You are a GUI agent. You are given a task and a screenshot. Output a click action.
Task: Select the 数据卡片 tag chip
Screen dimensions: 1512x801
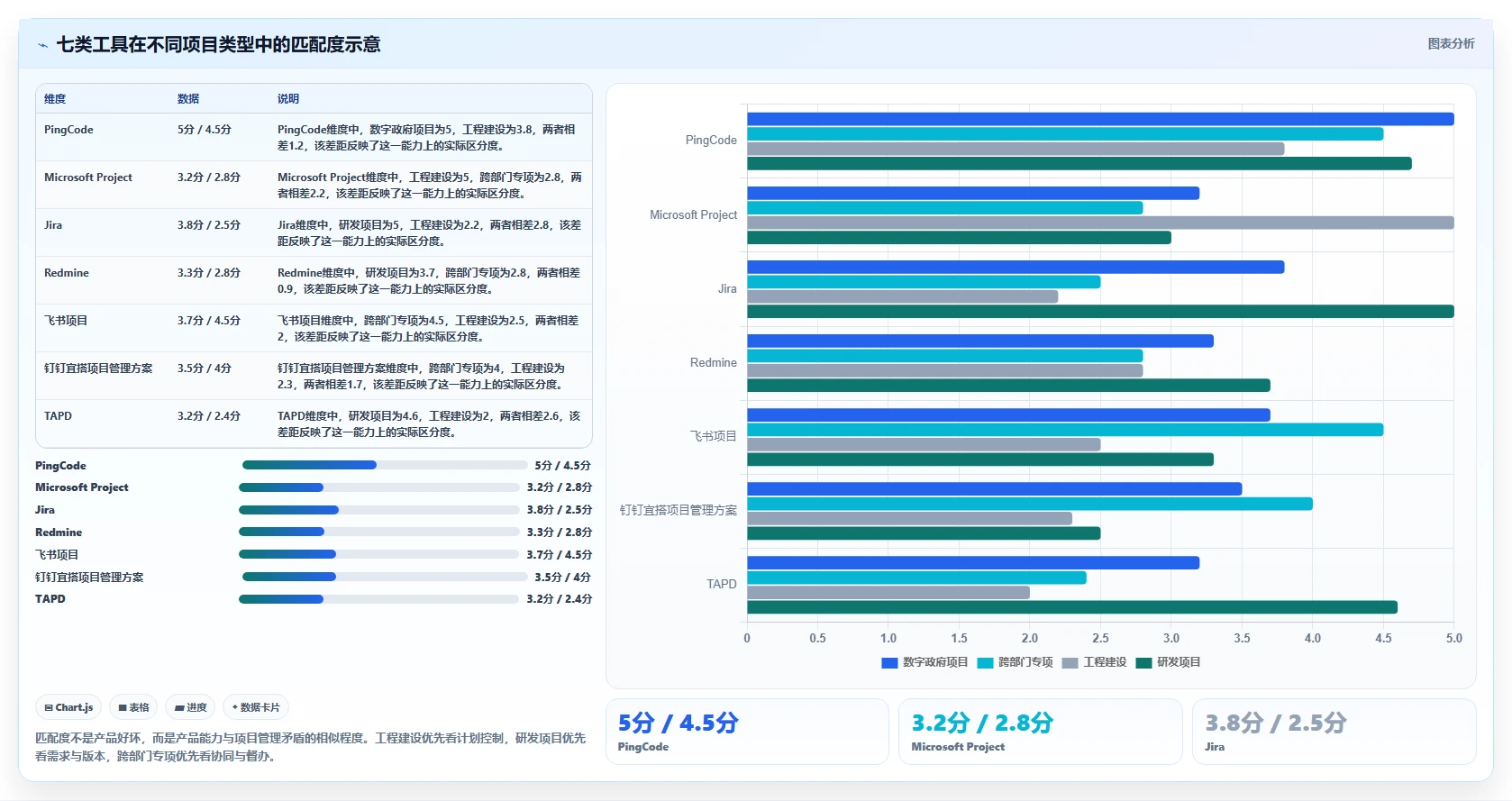[256, 707]
